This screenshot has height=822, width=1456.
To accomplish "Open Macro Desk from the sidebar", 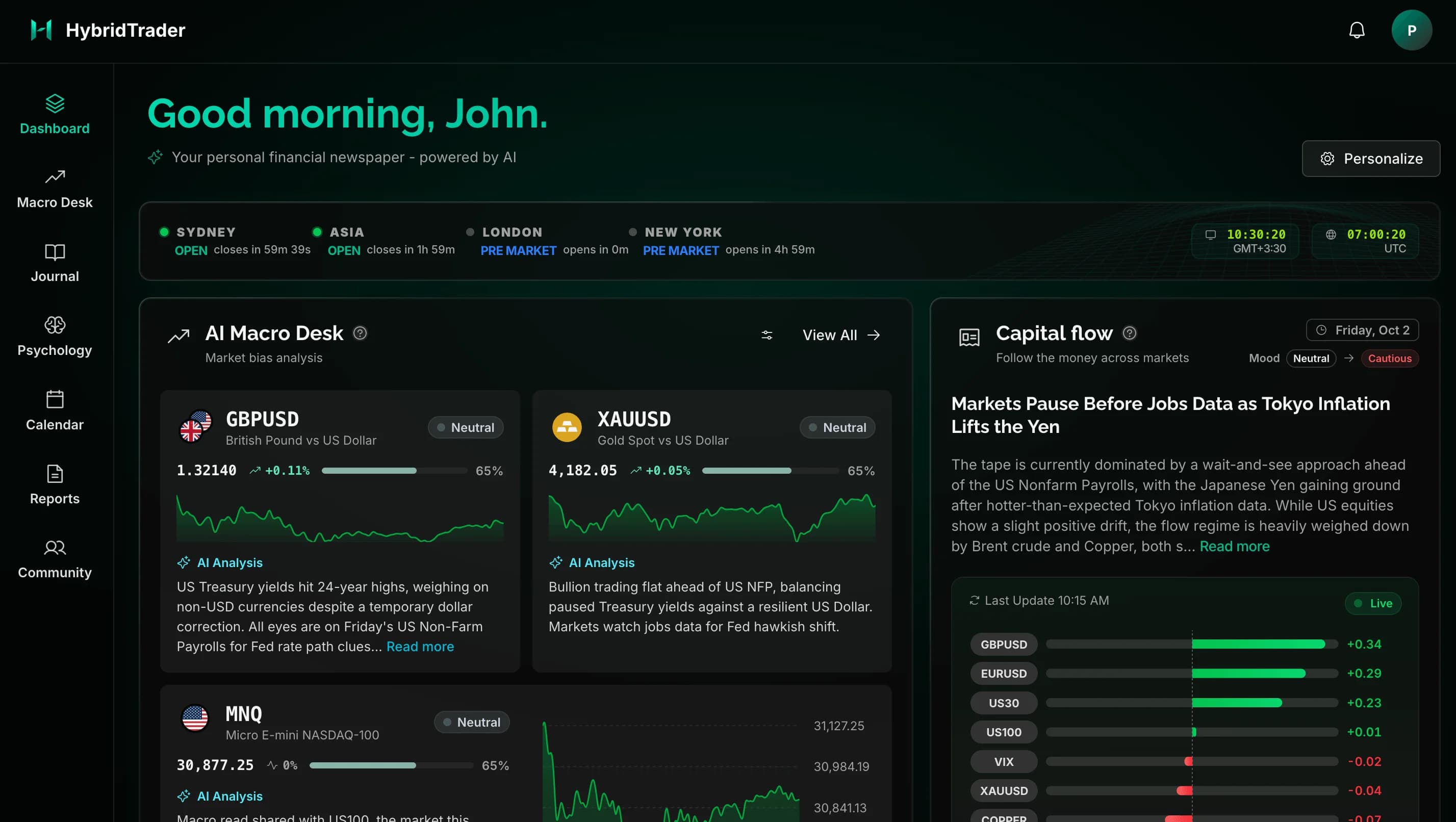I will (x=55, y=189).
